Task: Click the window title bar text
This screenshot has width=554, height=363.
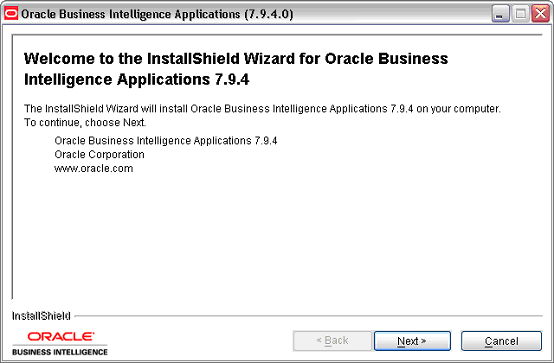Action: click(x=157, y=14)
